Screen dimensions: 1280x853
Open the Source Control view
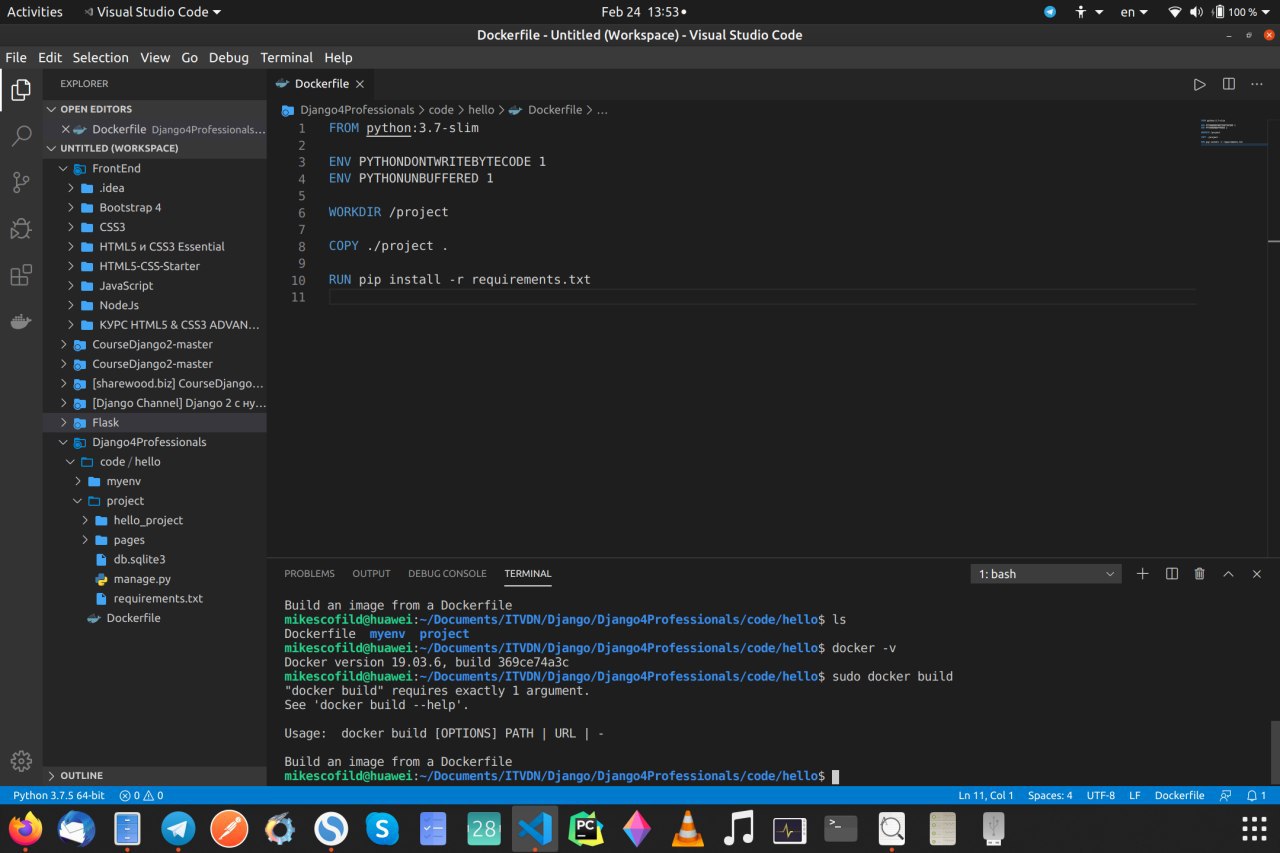point(21,183)
